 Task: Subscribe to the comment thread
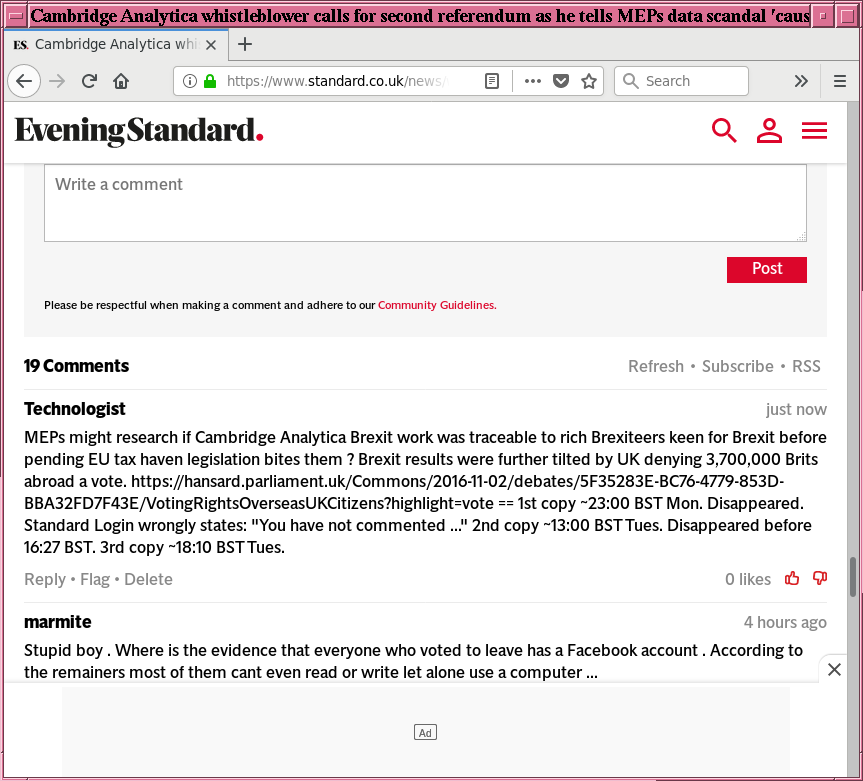738,367
